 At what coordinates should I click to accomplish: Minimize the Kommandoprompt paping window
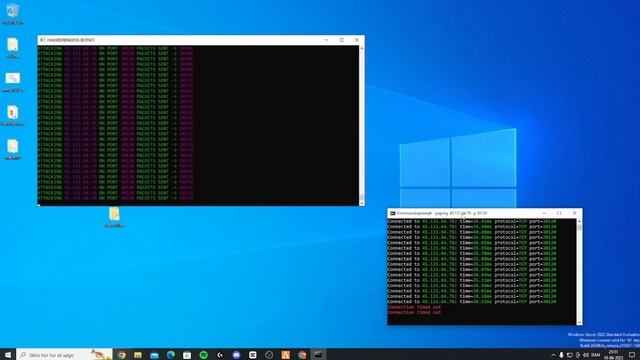pos(544,213)
